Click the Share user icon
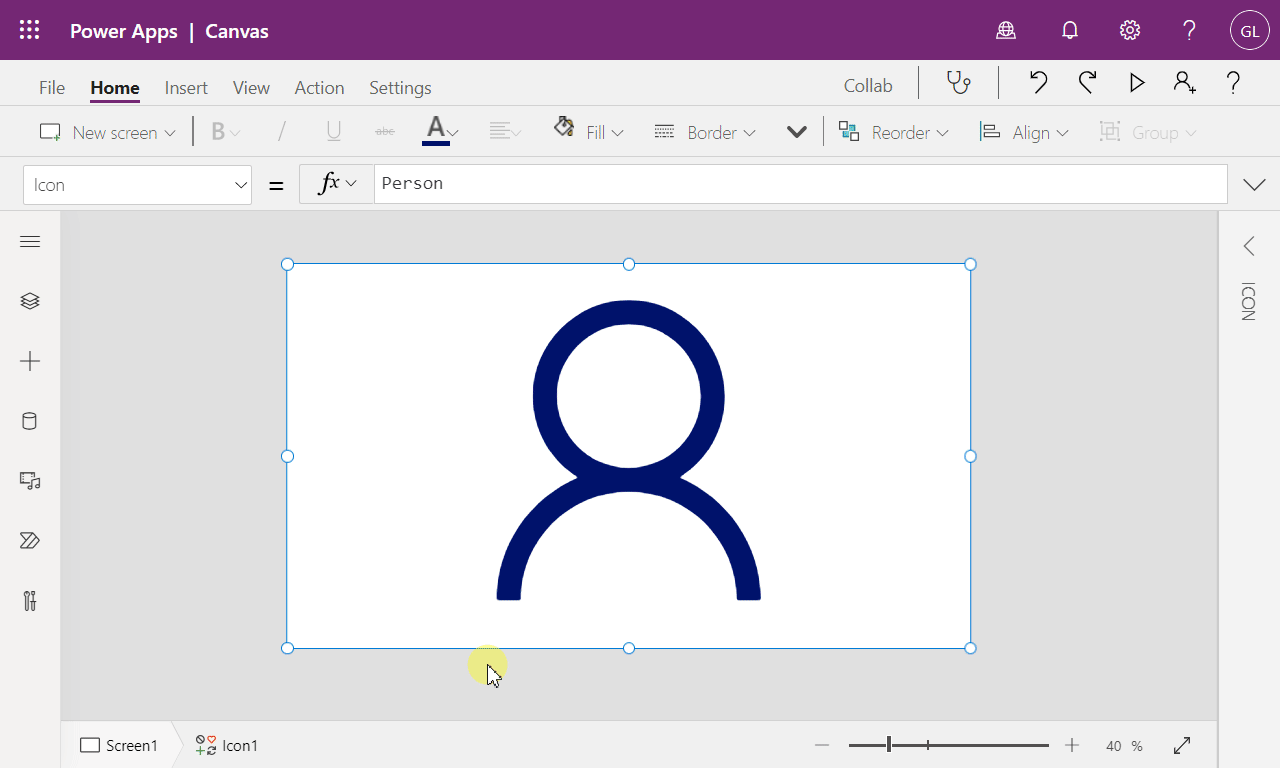This screenshot has height=768, width=1280. (x=1185, y=83)
